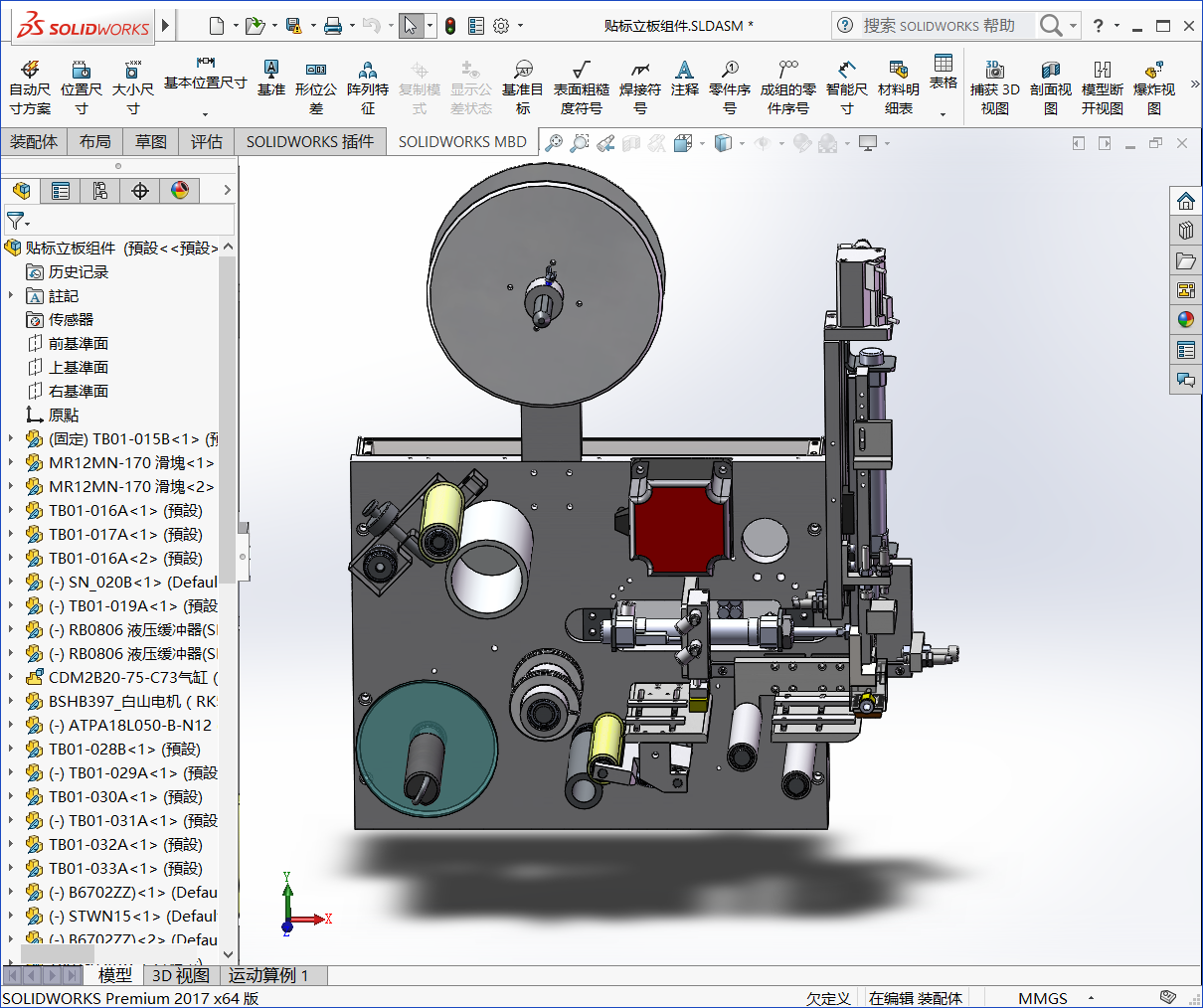The width and height of the screenshot is (1203, 1008).
Task: Expand the TB01-016A<1> tree node
Action: 11,510
